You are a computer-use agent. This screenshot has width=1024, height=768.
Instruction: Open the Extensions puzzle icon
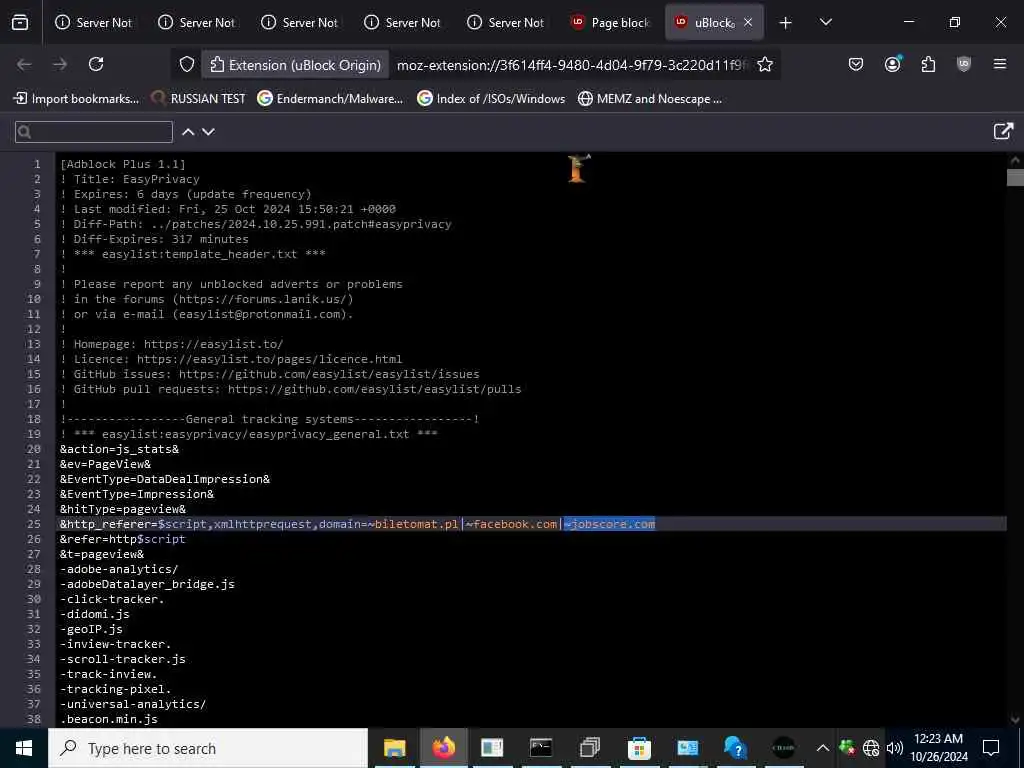[928, 64]
